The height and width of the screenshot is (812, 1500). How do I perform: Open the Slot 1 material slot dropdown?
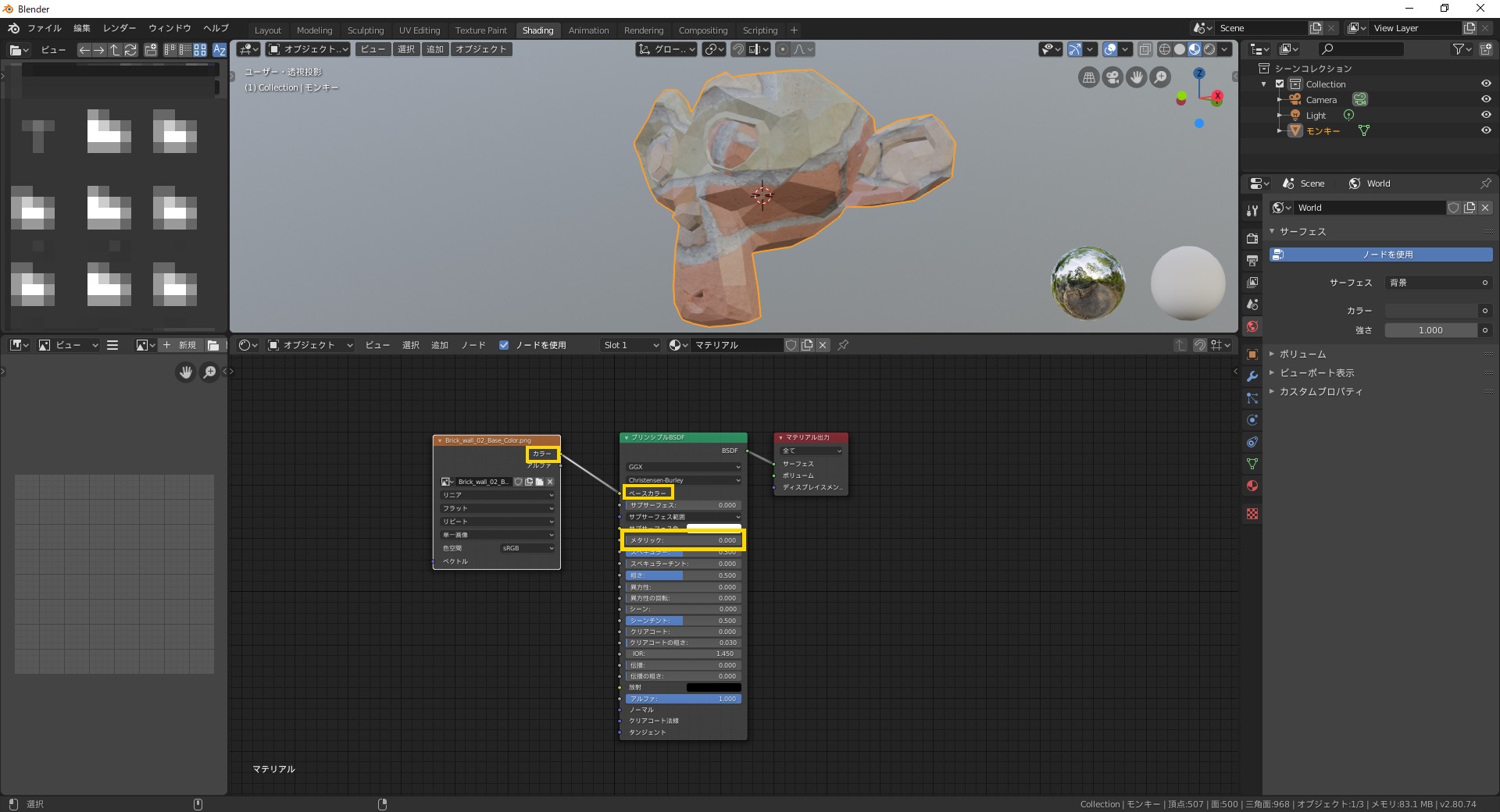[x=631, y=344]
